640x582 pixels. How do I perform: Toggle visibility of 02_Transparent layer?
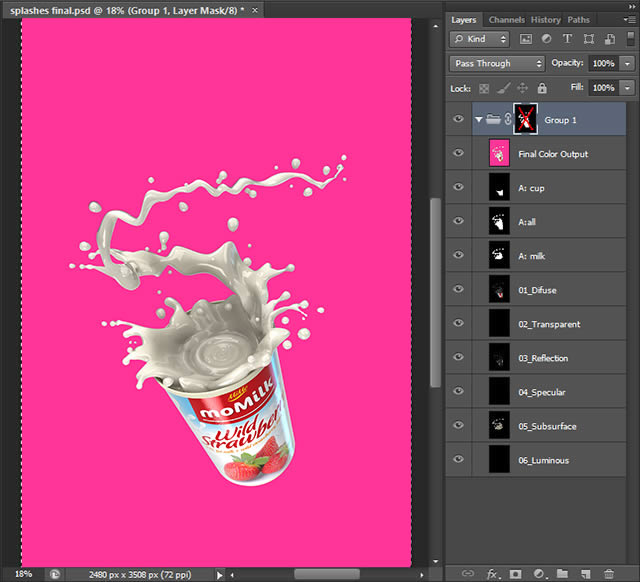tap(458, 323)
